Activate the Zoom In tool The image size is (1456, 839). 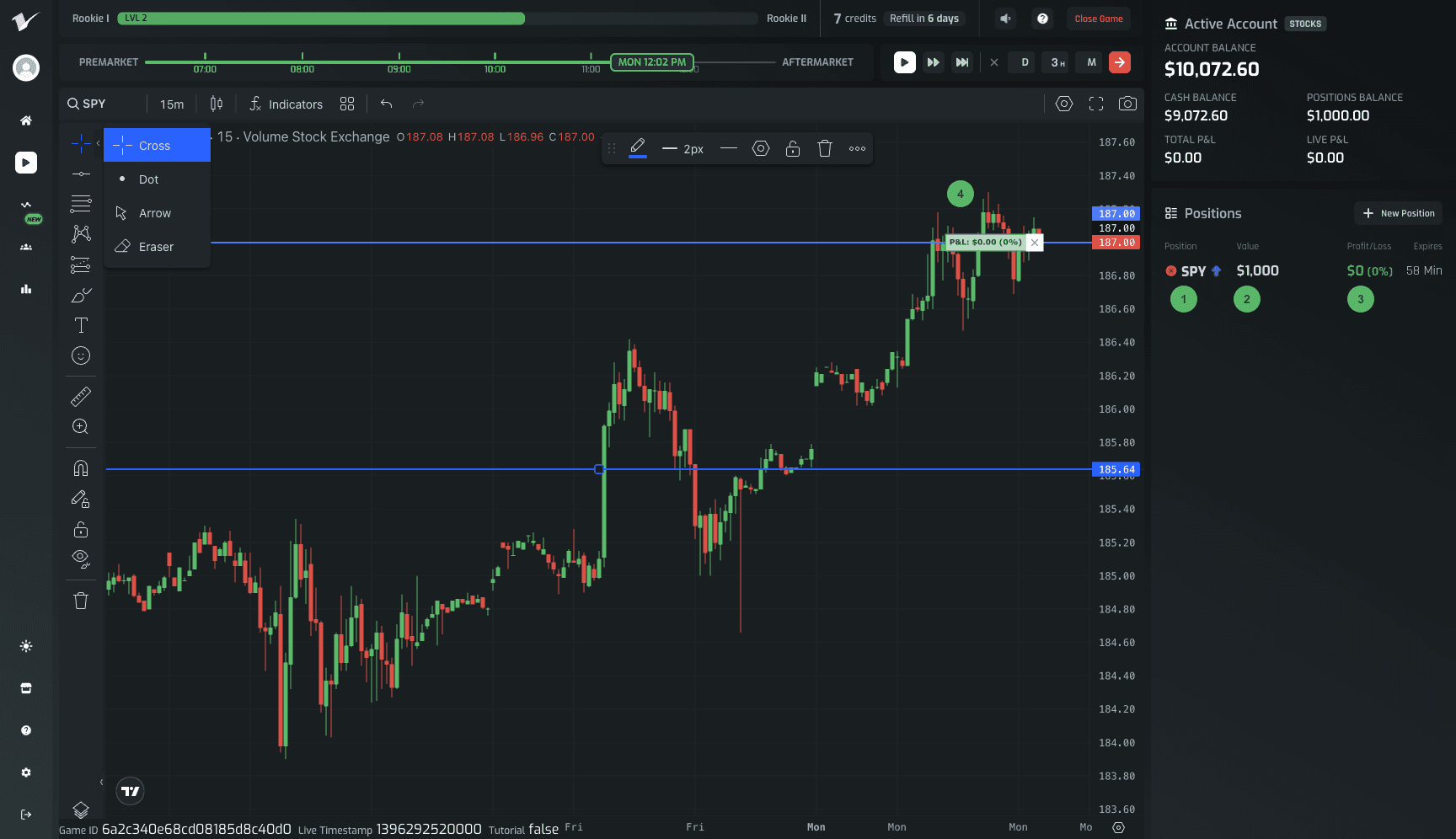tap(81, 426)
